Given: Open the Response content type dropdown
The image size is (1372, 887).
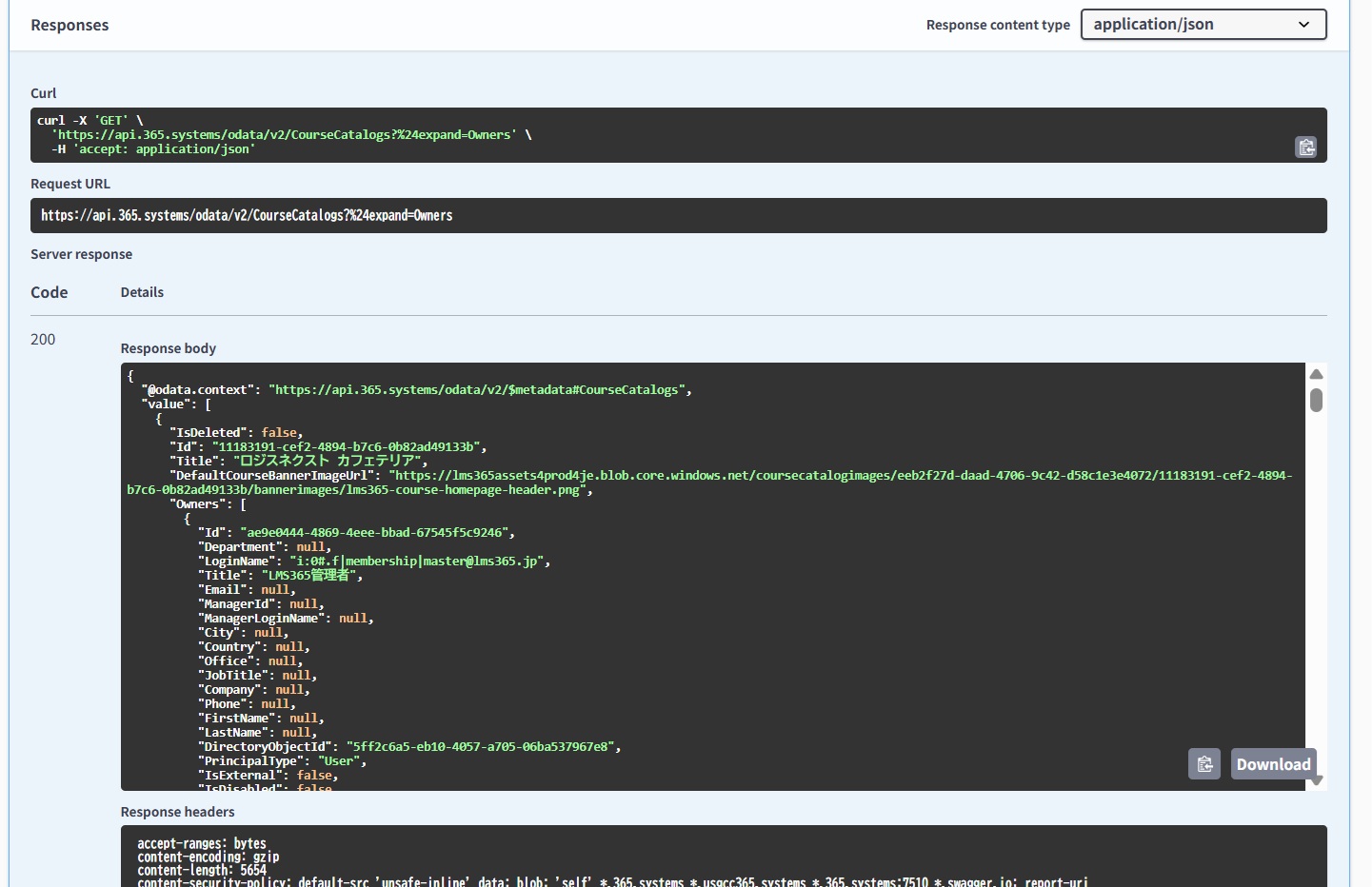Looking at the screenshot, I should click(x=1203, y=25).
